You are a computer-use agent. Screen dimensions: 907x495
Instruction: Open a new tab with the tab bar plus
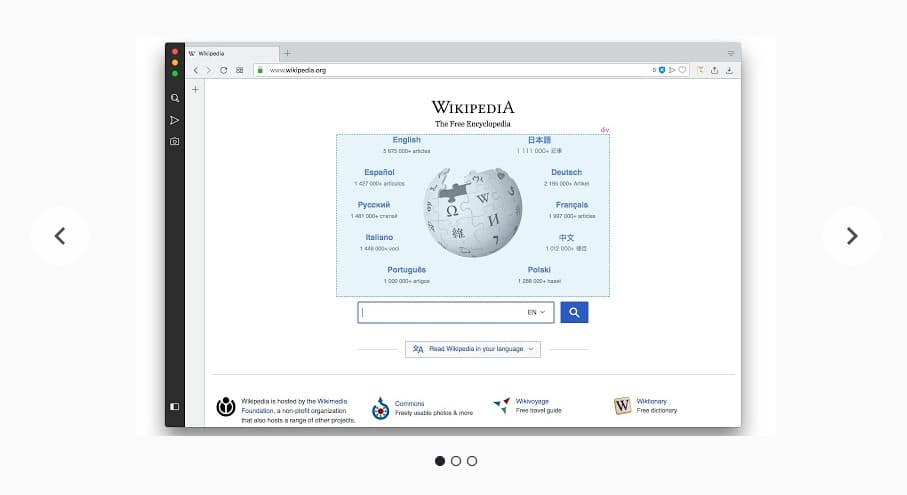pos(287,53)
